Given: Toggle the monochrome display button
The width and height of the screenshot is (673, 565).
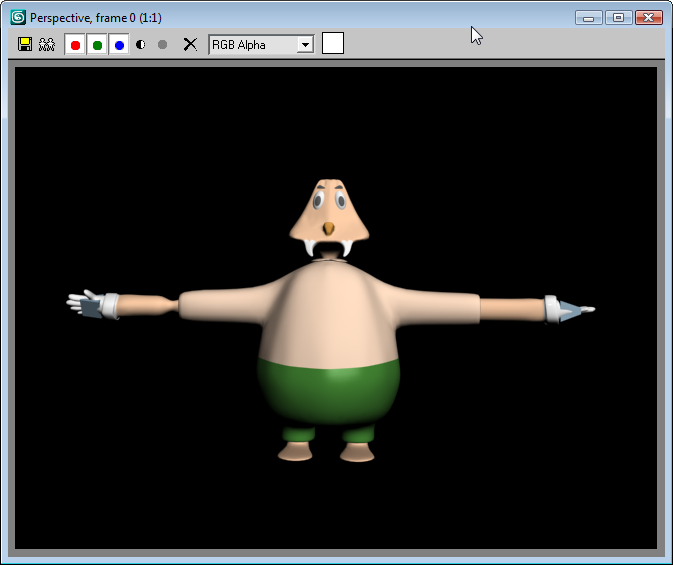Looking at the screenshot, I should 162,45.
